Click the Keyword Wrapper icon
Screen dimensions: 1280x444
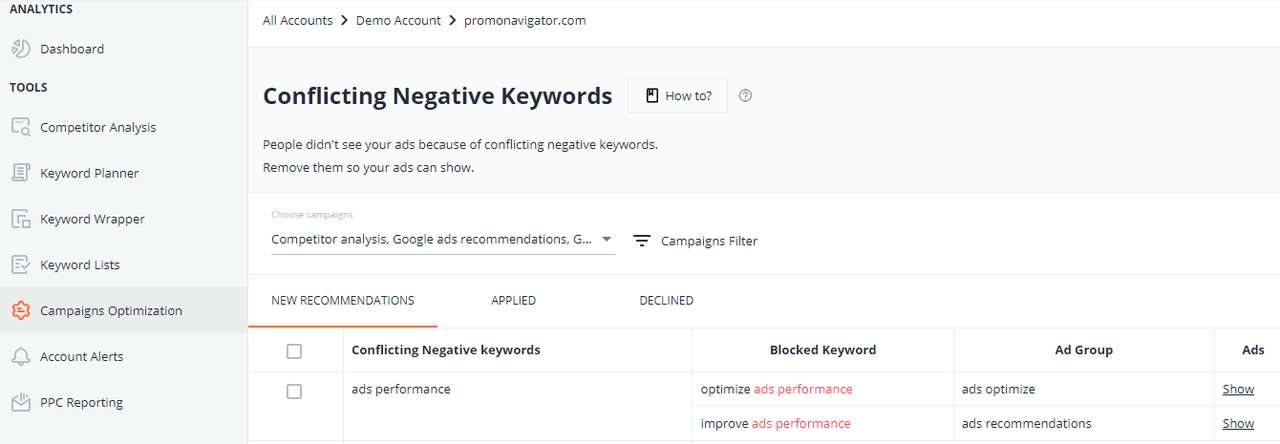click(21, 219)
